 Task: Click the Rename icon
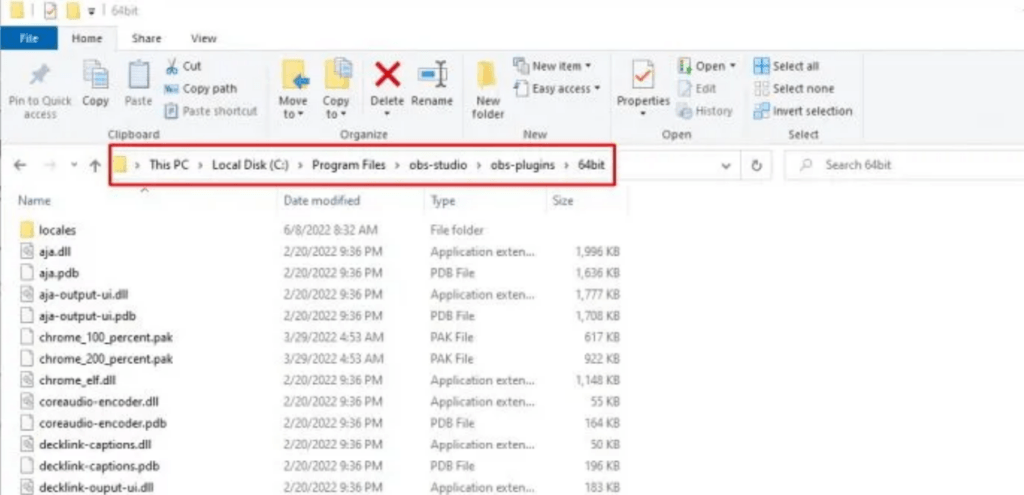point(432,74)
